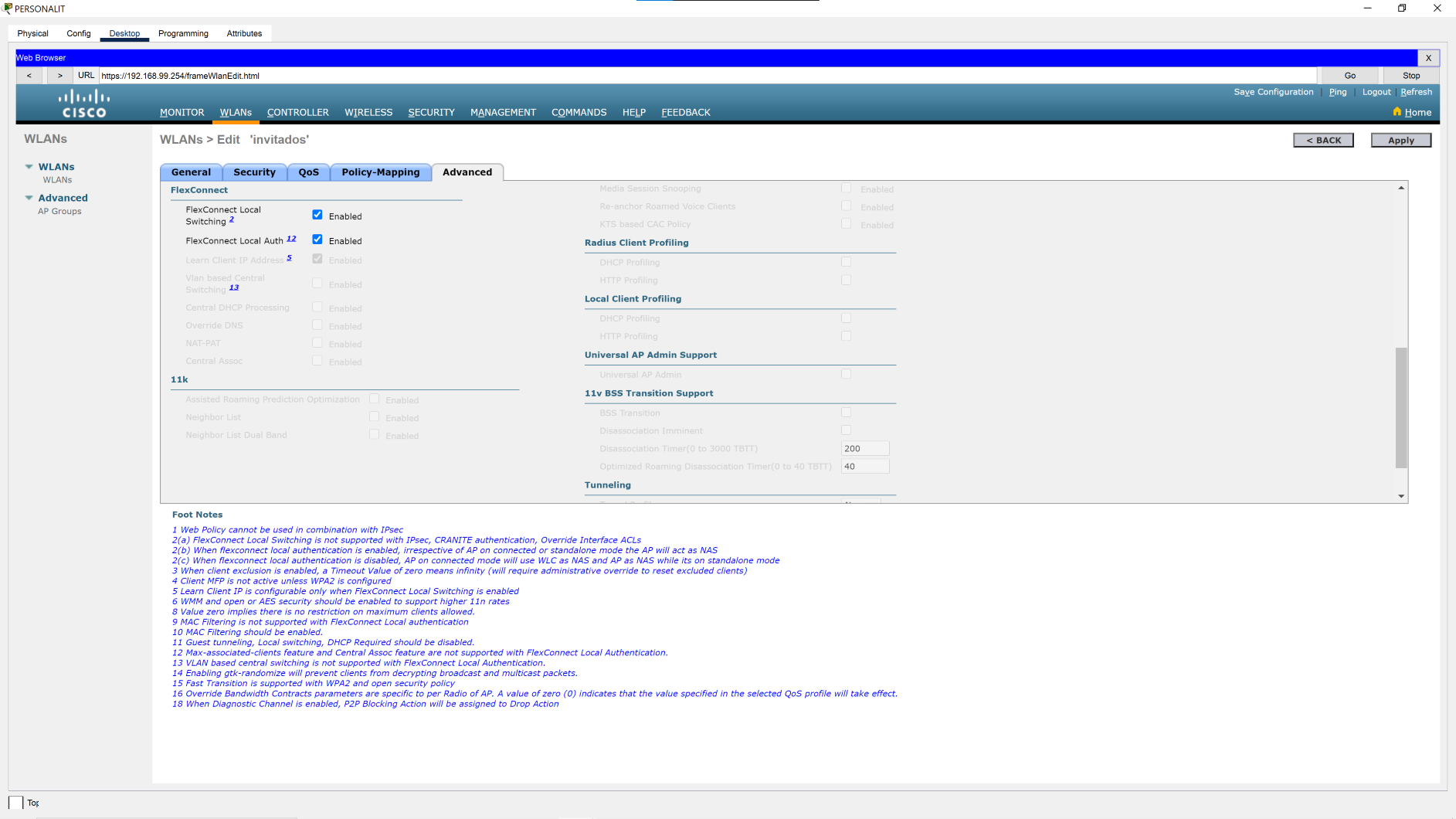Click the scrollbar down arrow on settings panel

[x=1400, y=495]
